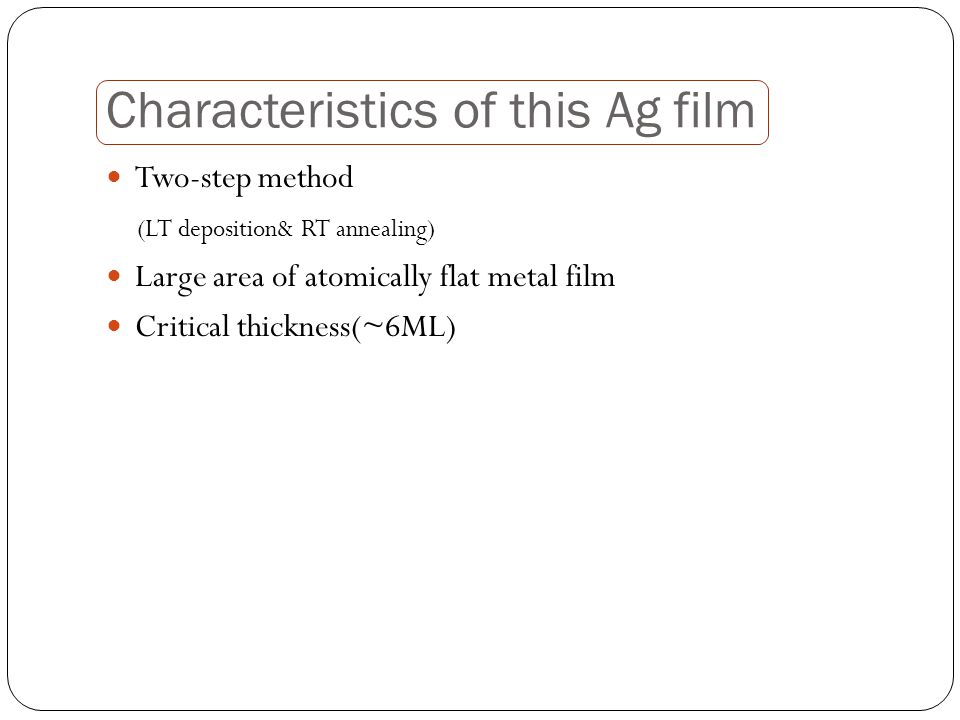960x720 pixels.
Task: Click the orange bullet beside Large area
Action: click(x=114, y=276)
